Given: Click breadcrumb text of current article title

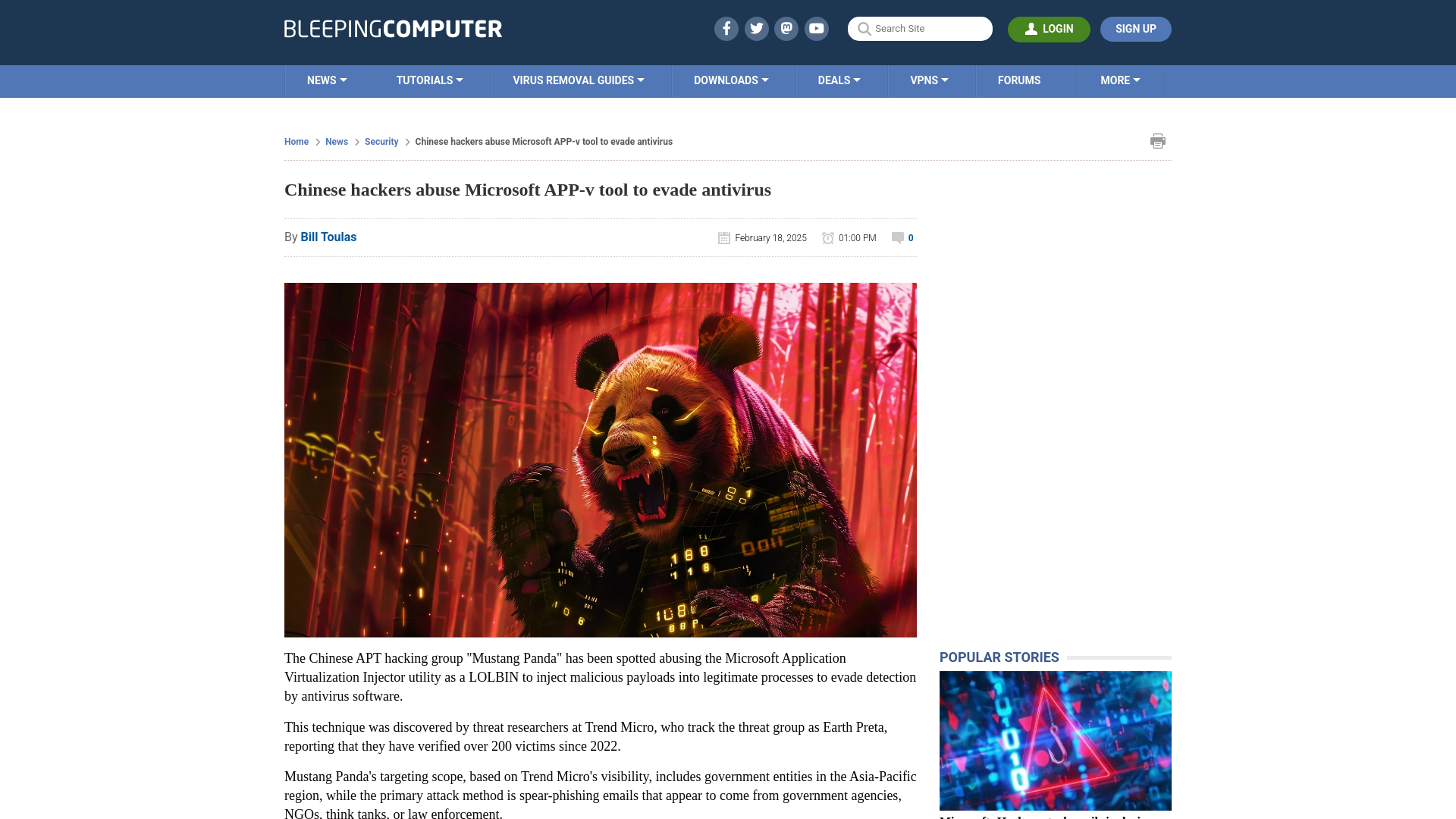Looking at the screenshot, I should point(544,142).
